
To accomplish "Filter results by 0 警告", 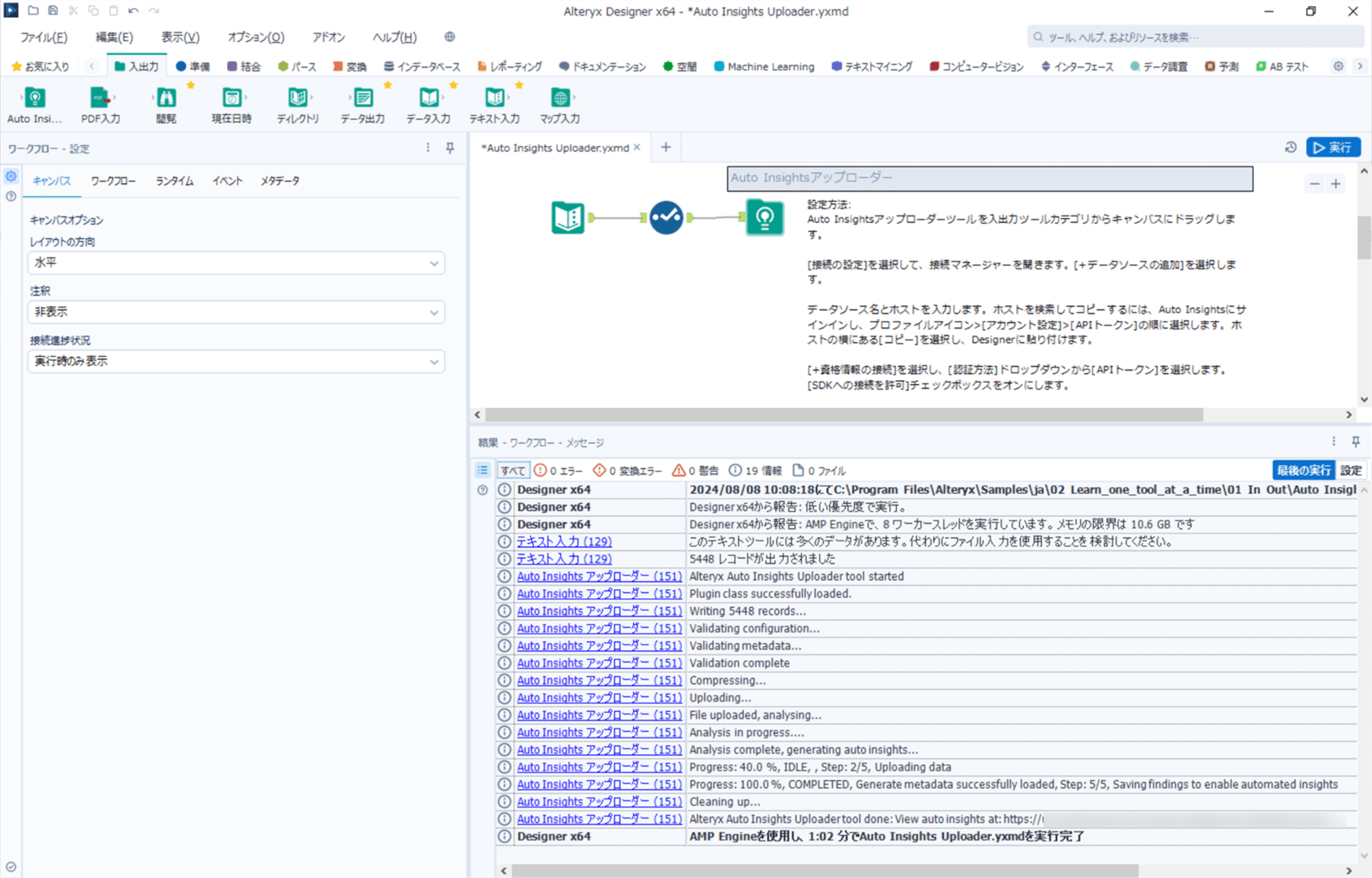I will tap(696, 471).
